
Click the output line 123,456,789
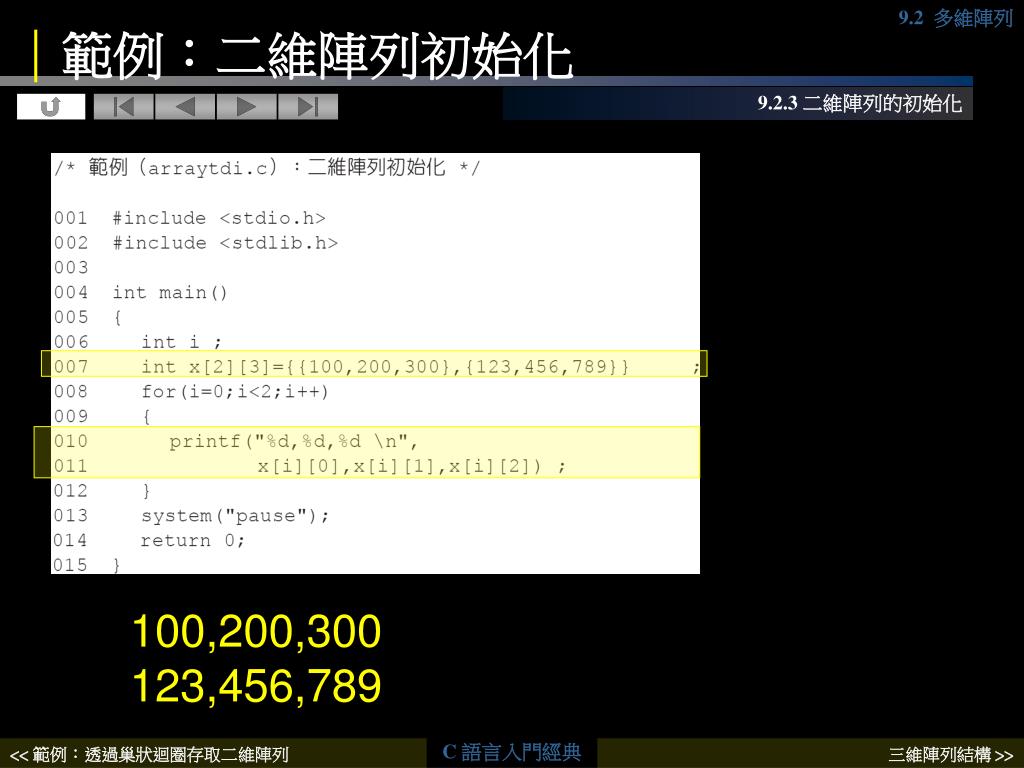(x=257, y=686)
